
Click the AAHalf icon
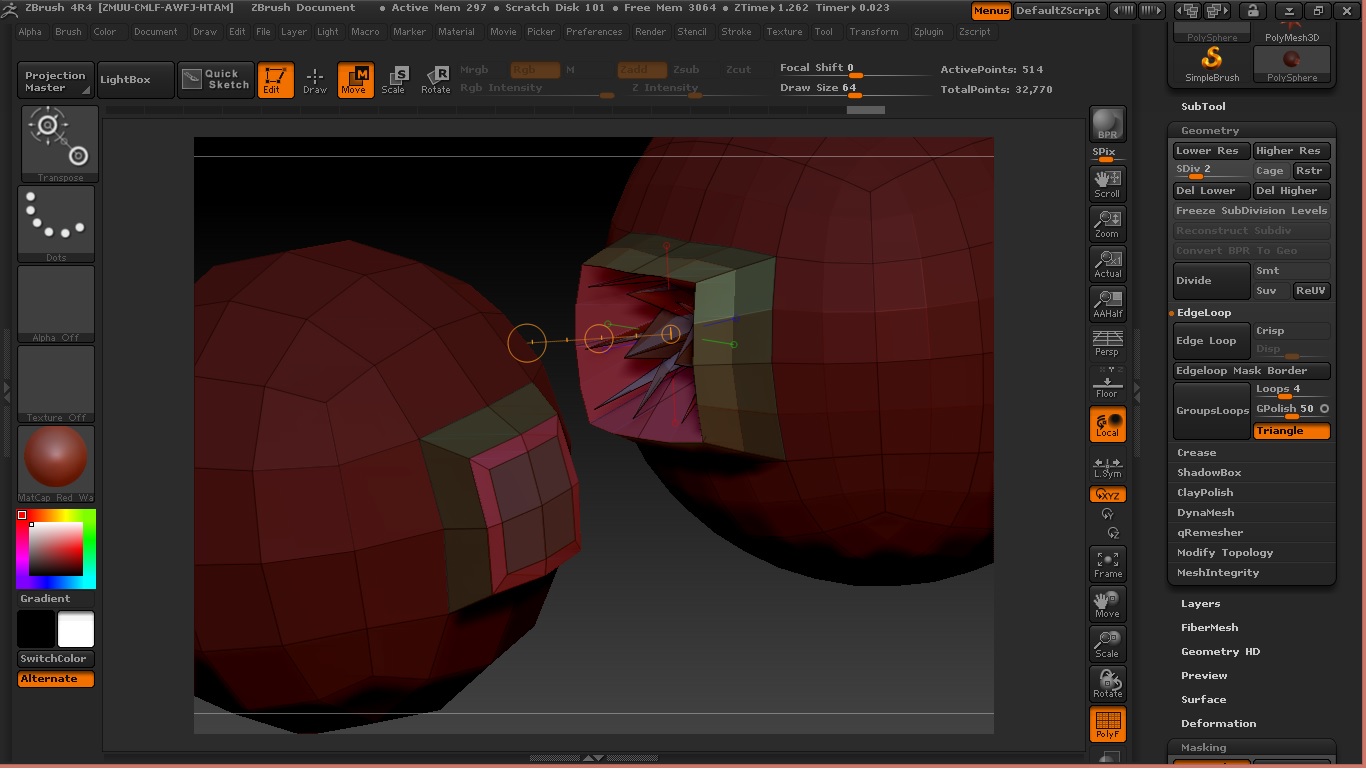[x=1107, y=304]
